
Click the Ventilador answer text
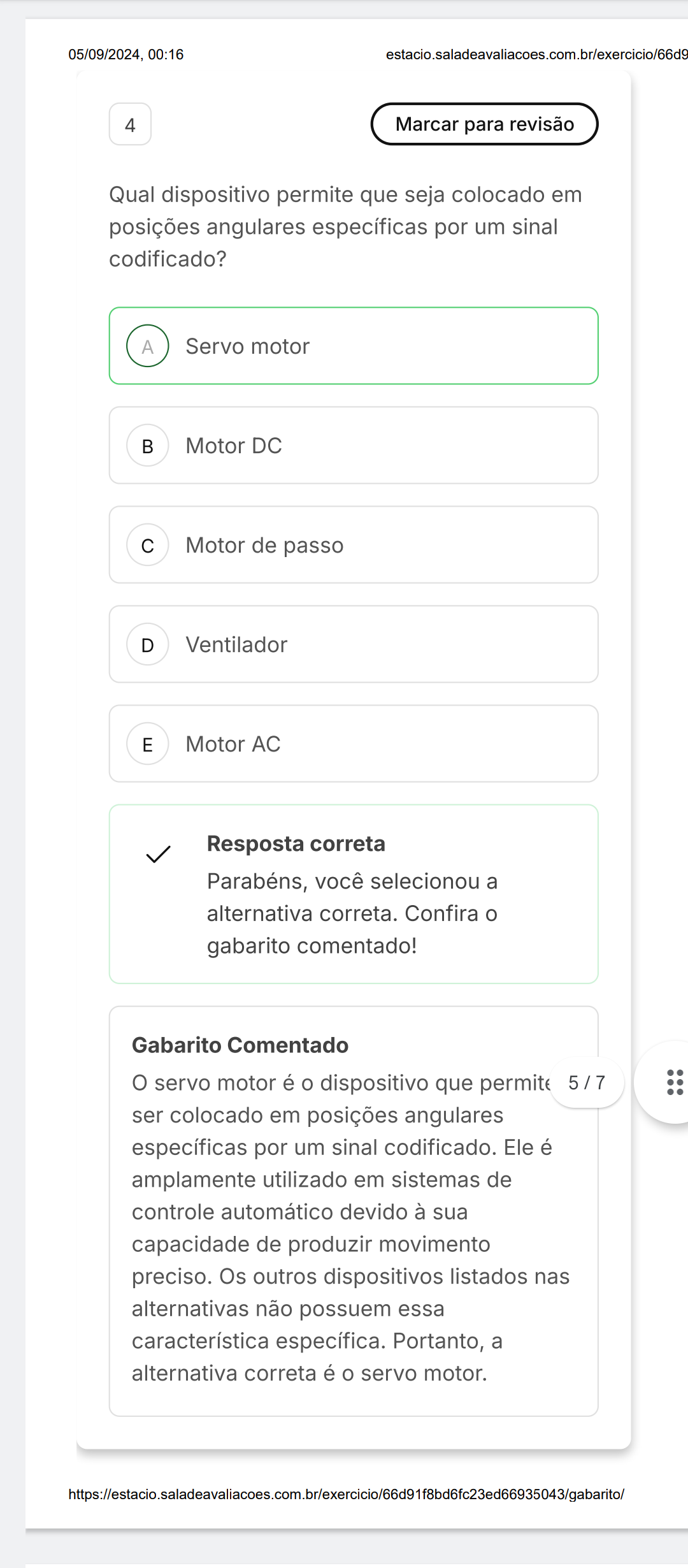236,644
